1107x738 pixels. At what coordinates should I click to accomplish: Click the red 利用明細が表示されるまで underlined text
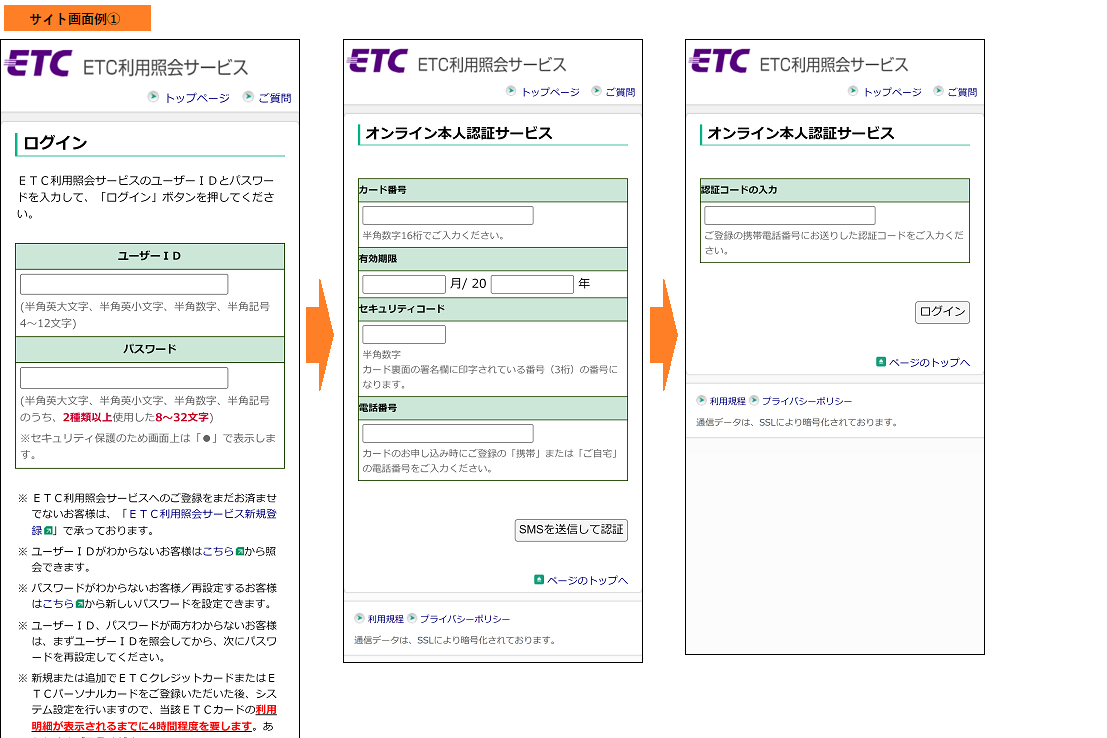tap(154, 718)
